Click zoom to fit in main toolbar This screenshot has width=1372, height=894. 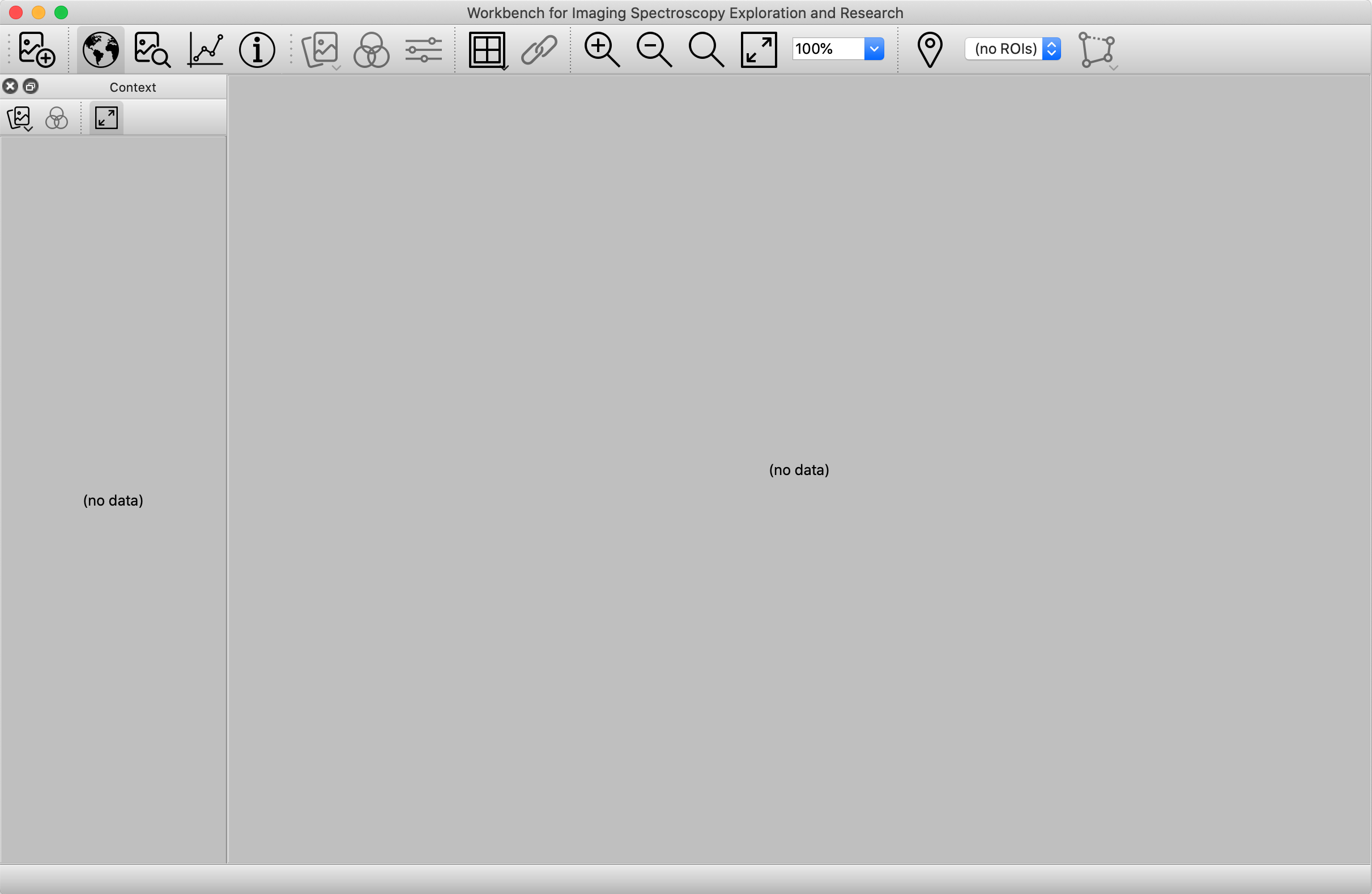759,49
